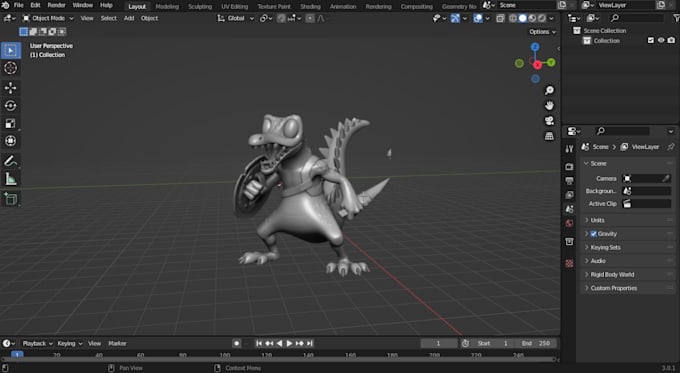
Task: Open the File menu
Action: [x=19, y=5]
